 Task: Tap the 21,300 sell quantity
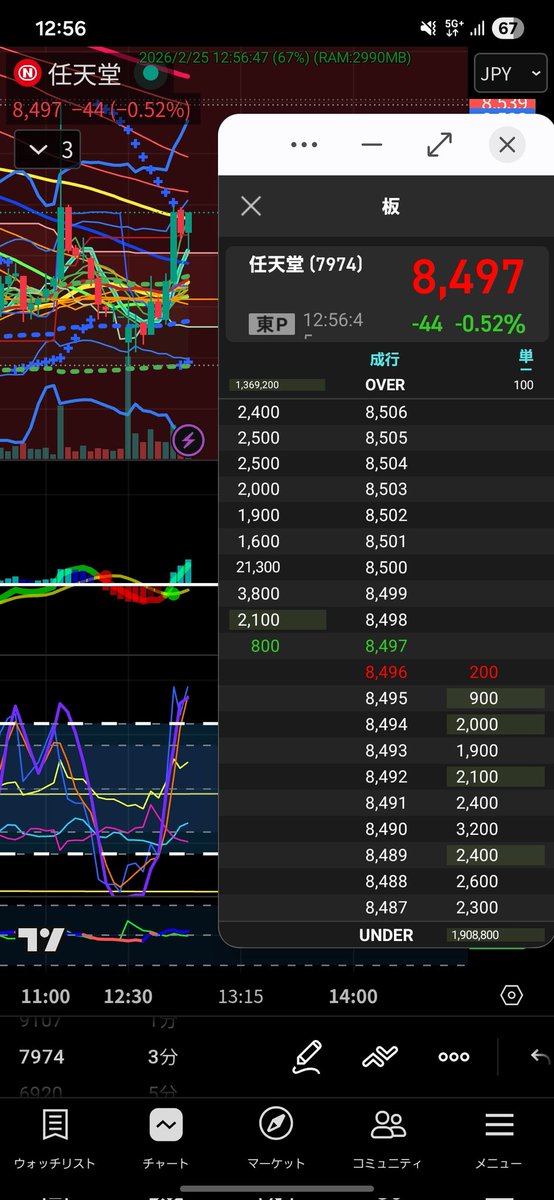(x=258, y=568)
